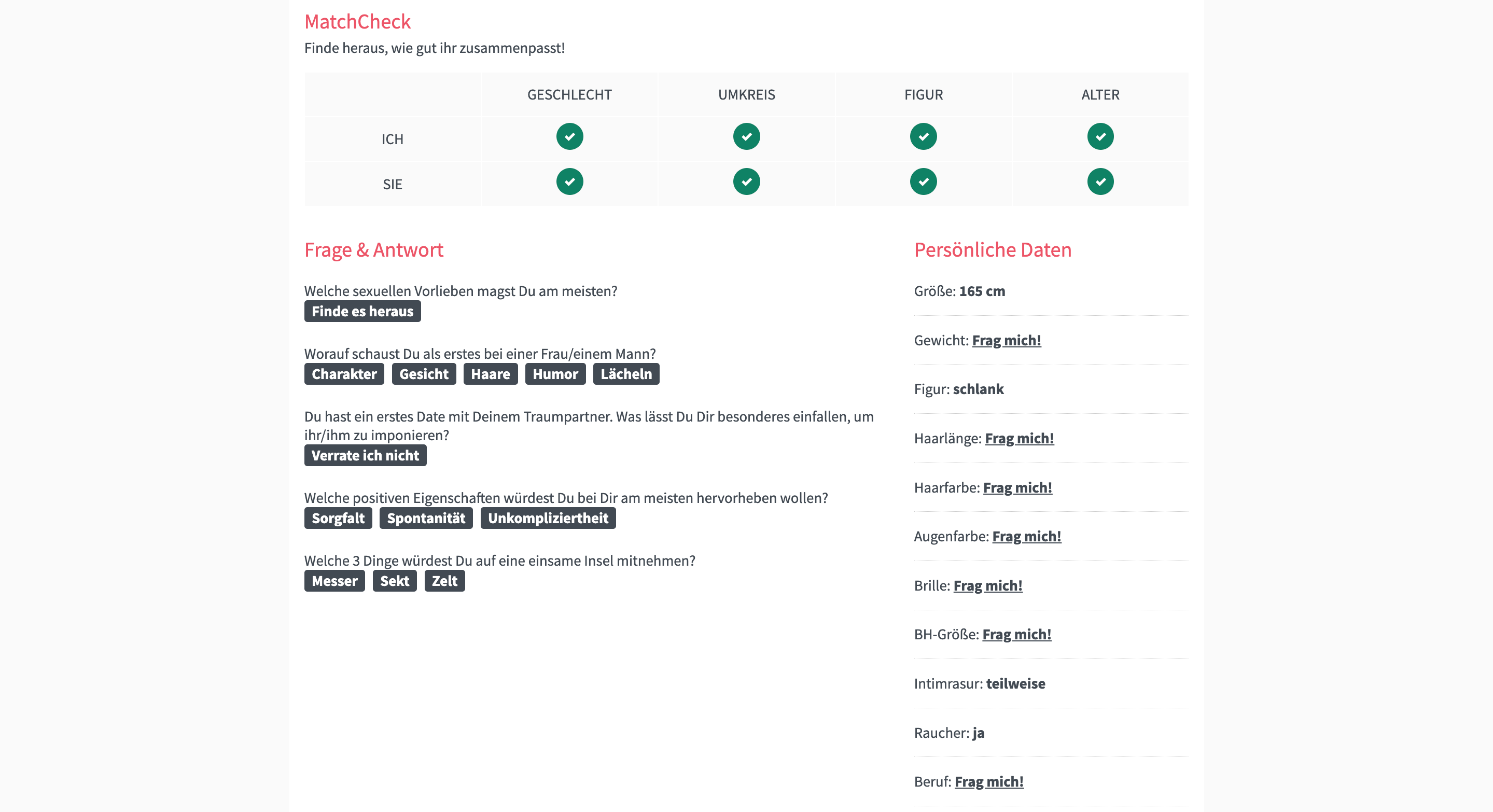1493x812 pixels.
Task: Click the Intimrasur value 'teilweise'
Action: [1015, 683]
